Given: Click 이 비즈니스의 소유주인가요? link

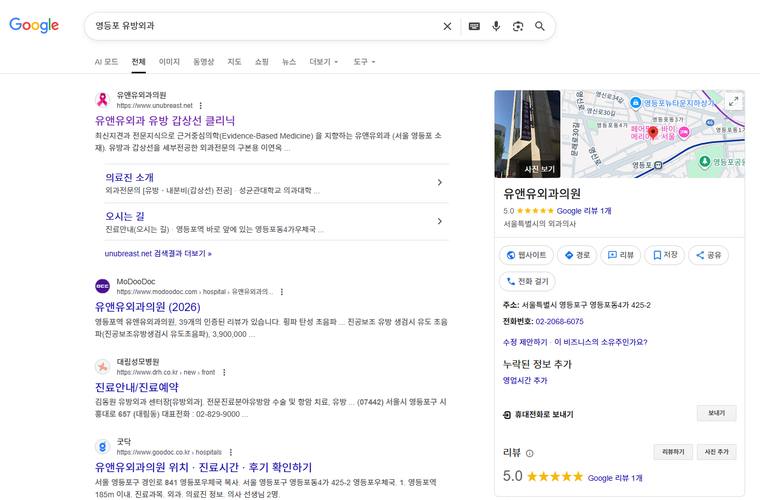Looking at the screenshot, I should coord(601,342).
